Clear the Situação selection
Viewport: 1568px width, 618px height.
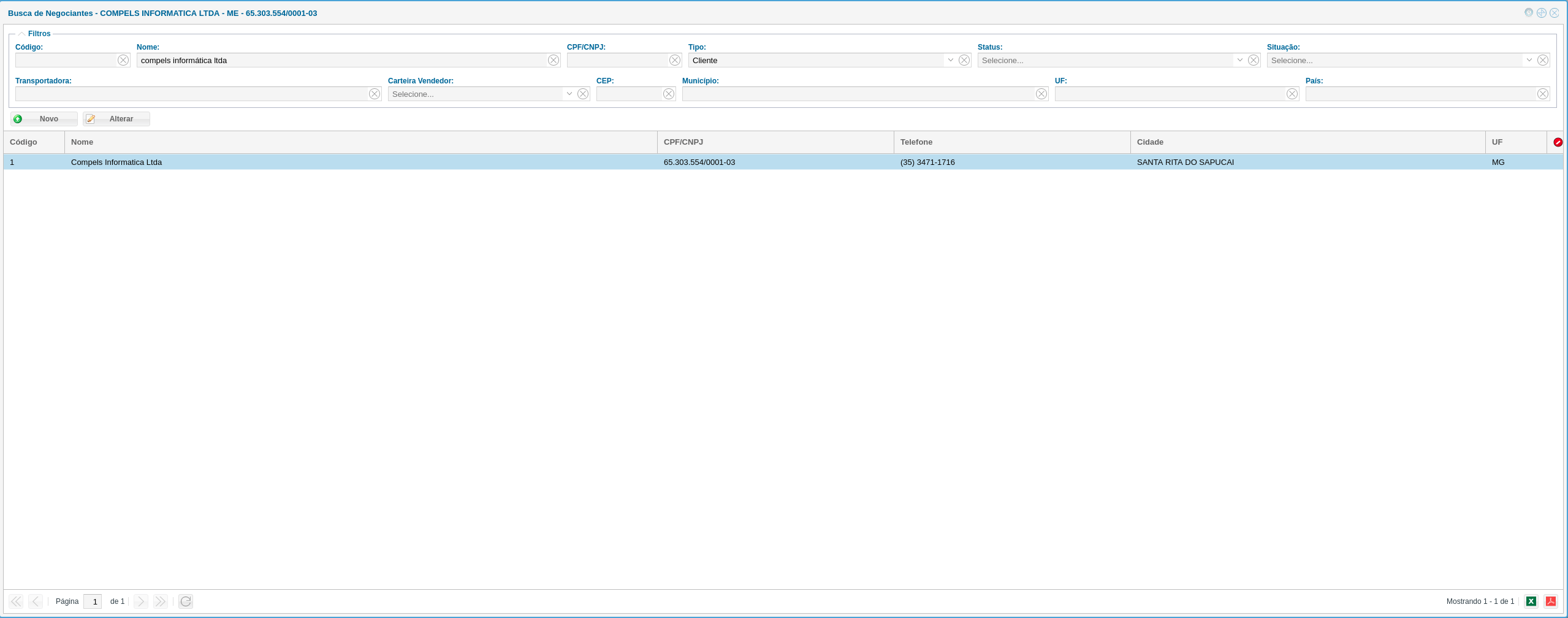coord(1543,60)
